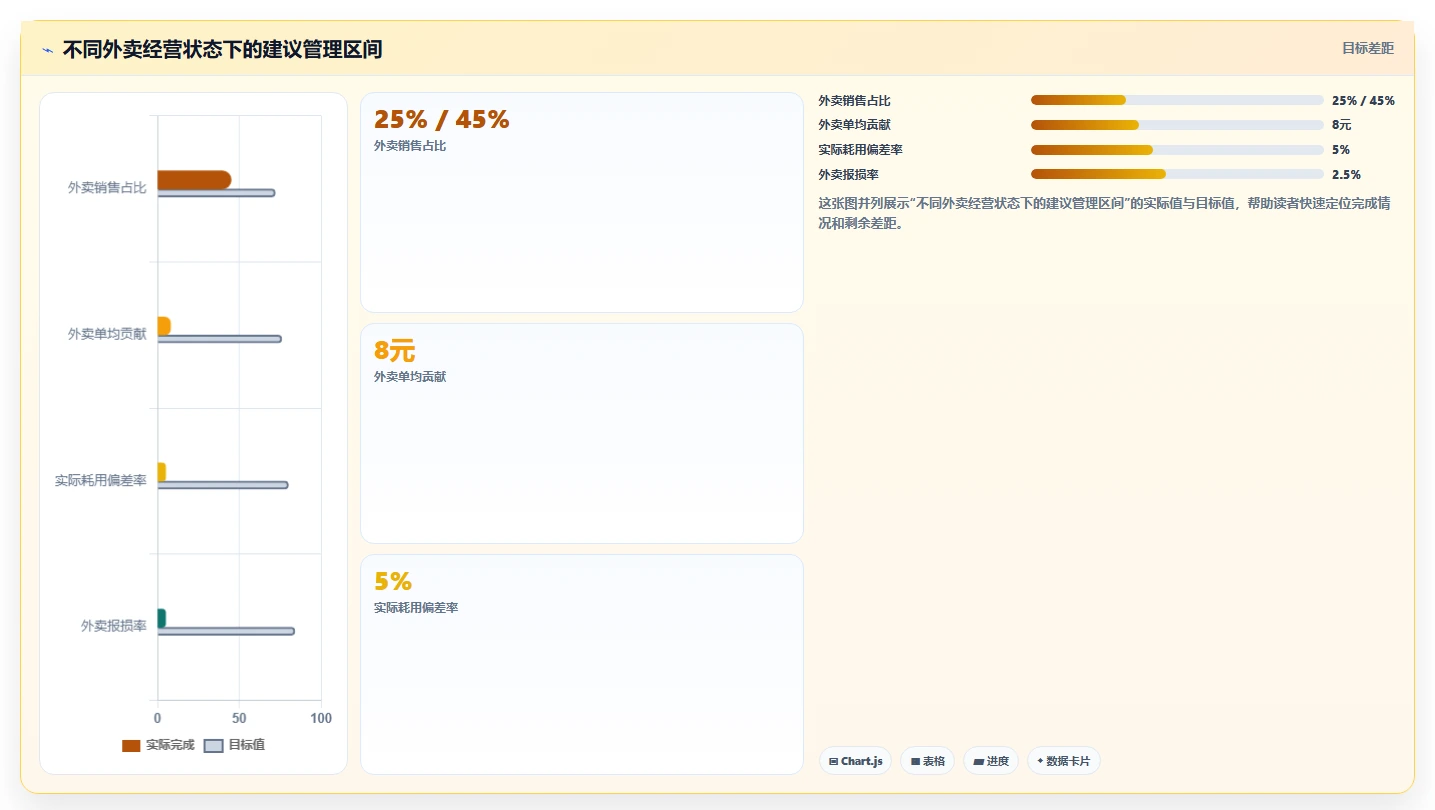Viewport: 1435px width, 810px height.
Task: Click the 进度 tag chip
Action: coord(991,761)
